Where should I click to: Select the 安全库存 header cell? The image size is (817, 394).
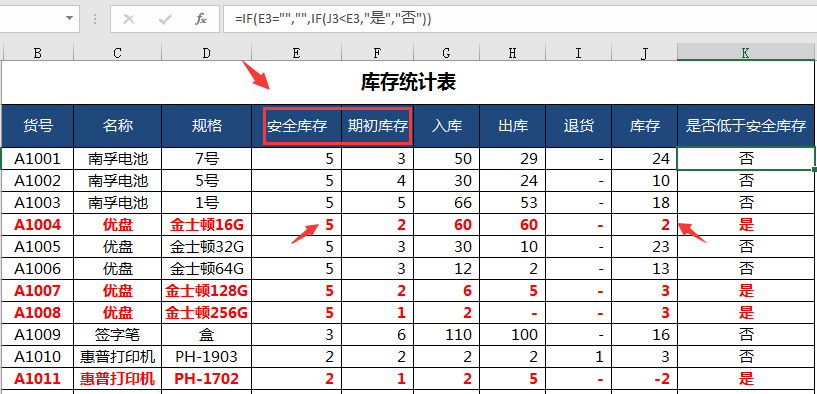[296, 126]
